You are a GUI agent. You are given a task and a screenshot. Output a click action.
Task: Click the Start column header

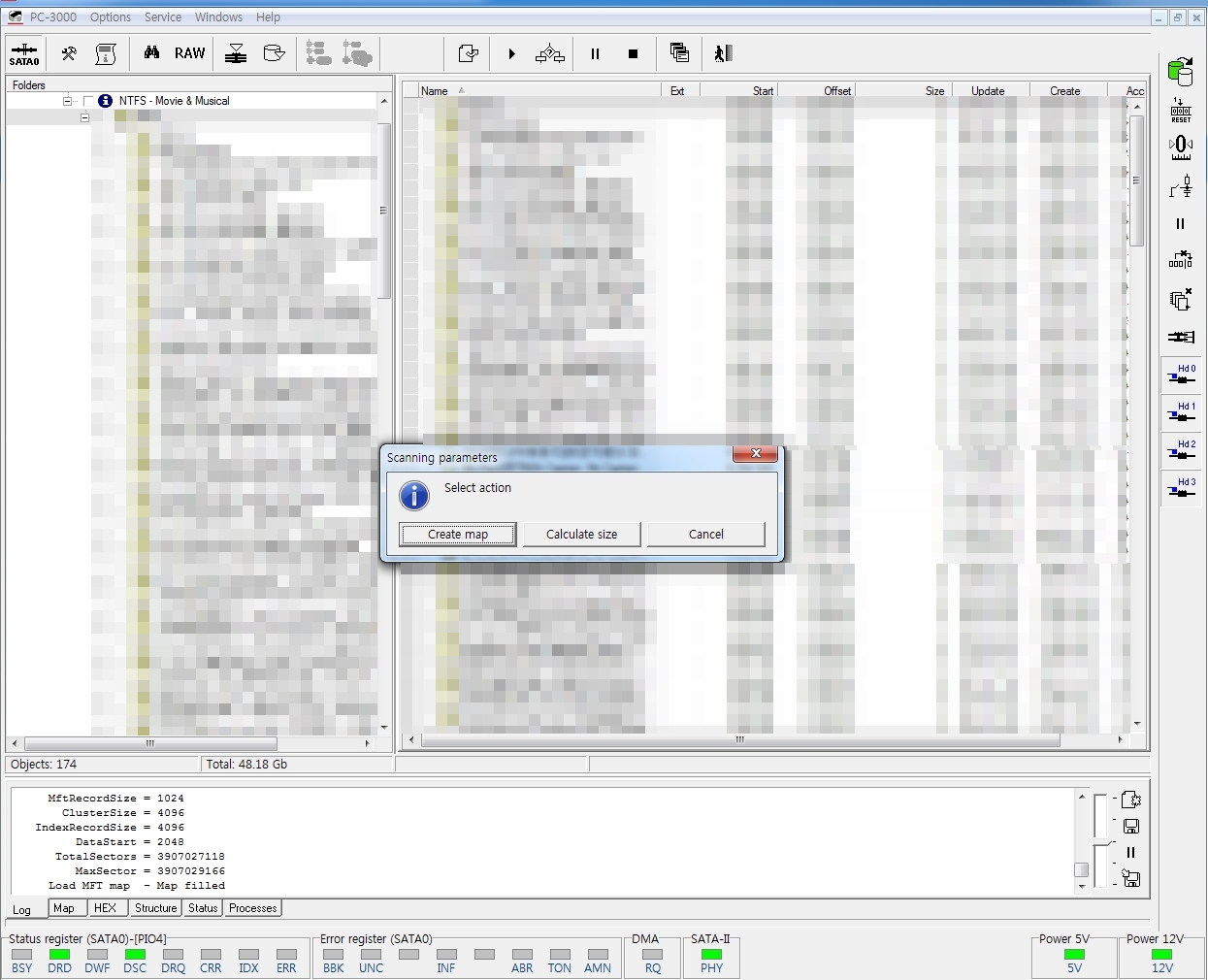pos(738,90)
